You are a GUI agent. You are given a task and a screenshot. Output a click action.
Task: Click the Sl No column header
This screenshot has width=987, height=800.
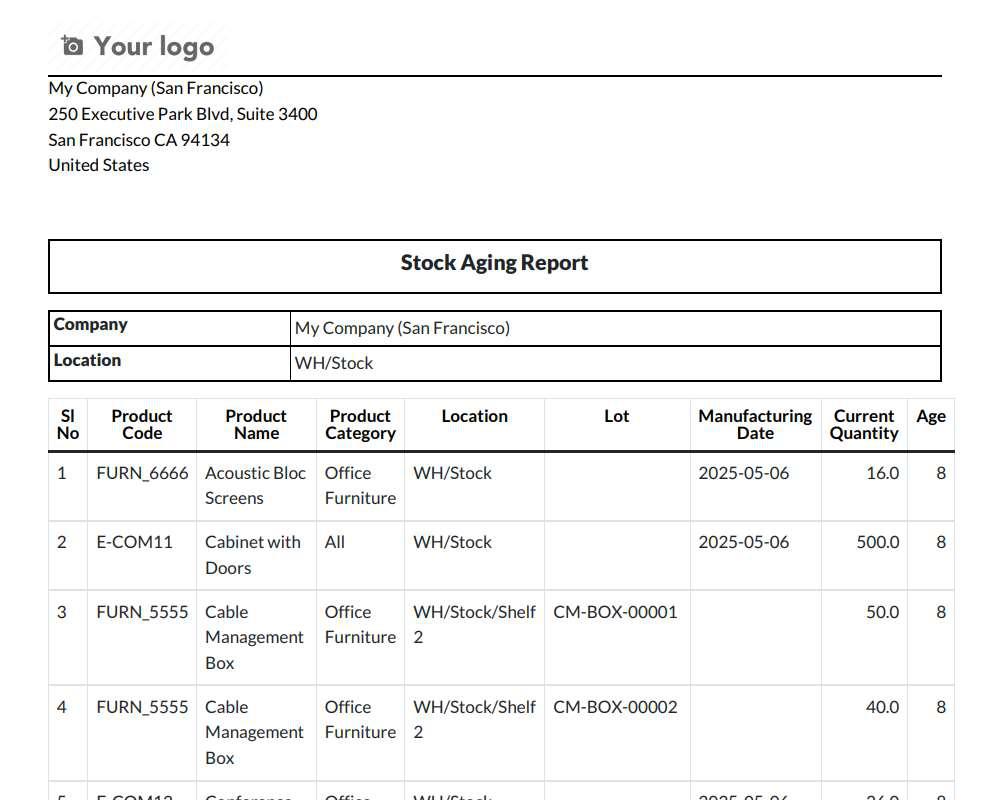[x=68, y=425]
